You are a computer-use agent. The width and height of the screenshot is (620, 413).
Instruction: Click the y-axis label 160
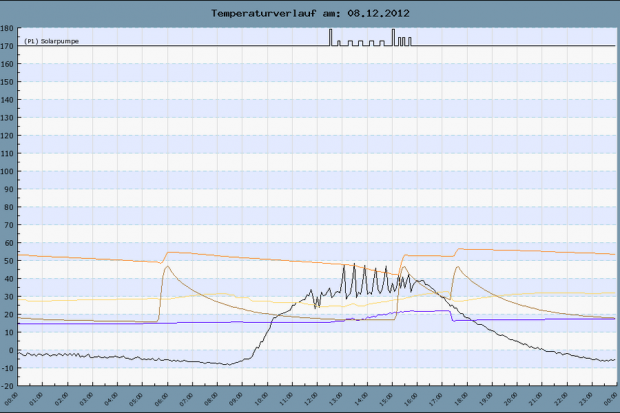(7, 64)
